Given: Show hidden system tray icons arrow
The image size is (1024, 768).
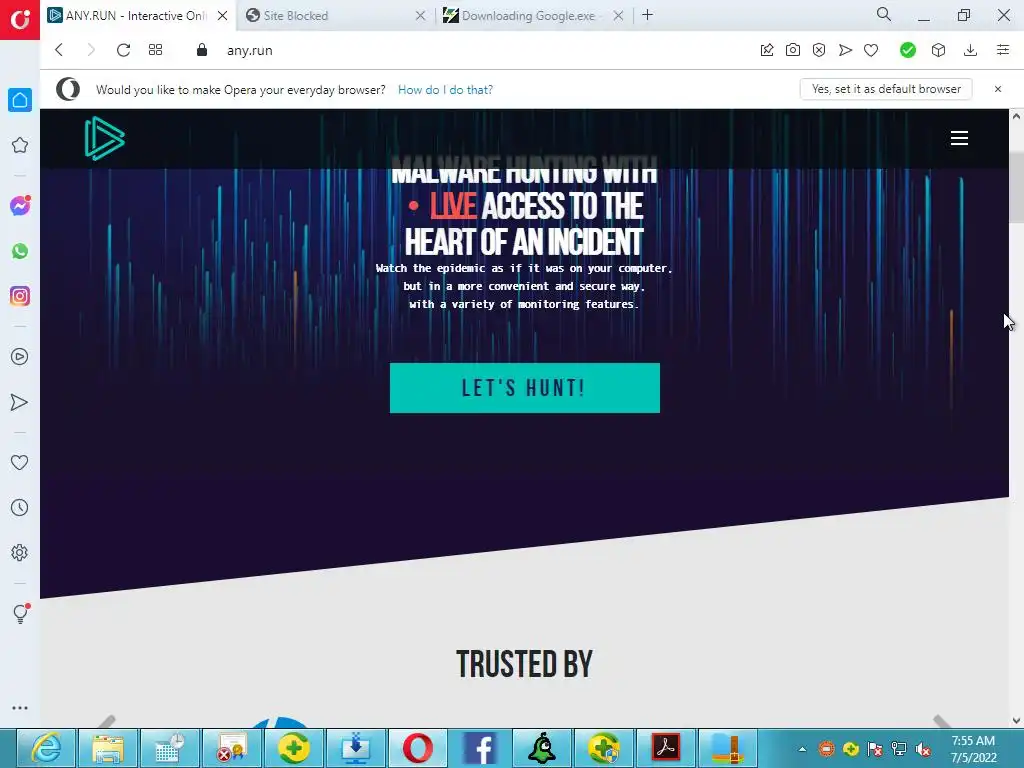Looking at the screenshot, I should [x=802, y=749].
